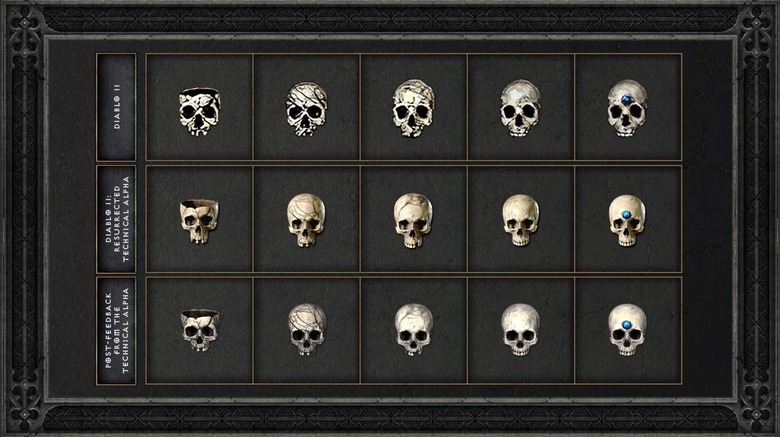Pick the blue-gem perfect skull in Technical Alpha row
780x437 pixels.
point(627,220)
